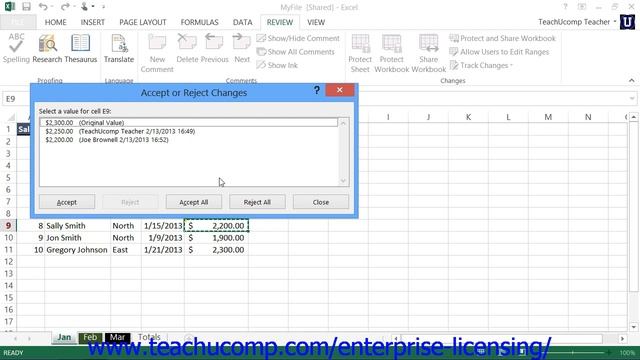The image size is (640, 360).
Task: Click the cell showing 1,900.00
Action: pyautogui.click(x=216, y=238)
